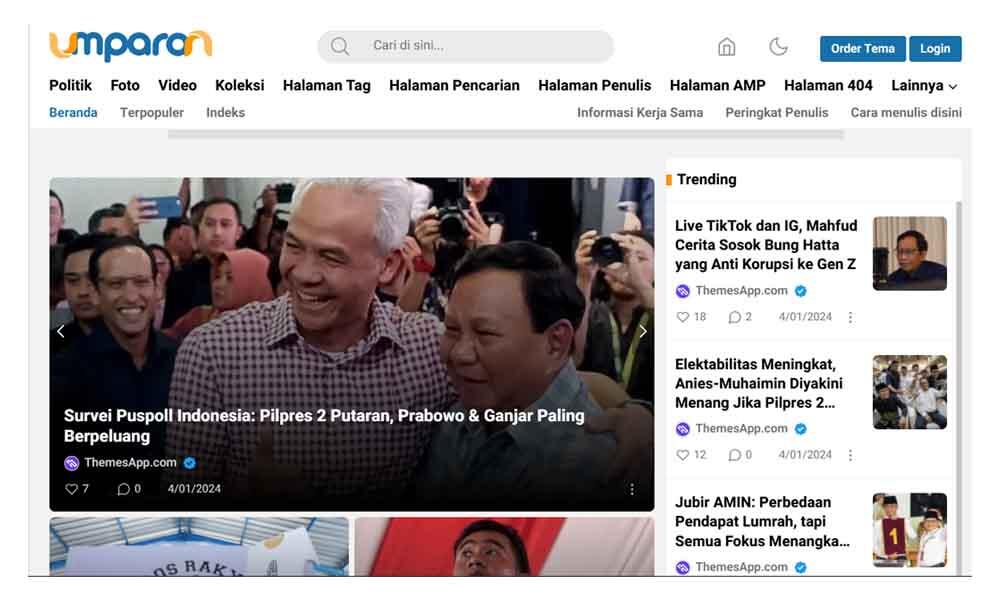1000x600 pixels.
Task: Open comments on the featured slider article
Action: coord(124,489)
